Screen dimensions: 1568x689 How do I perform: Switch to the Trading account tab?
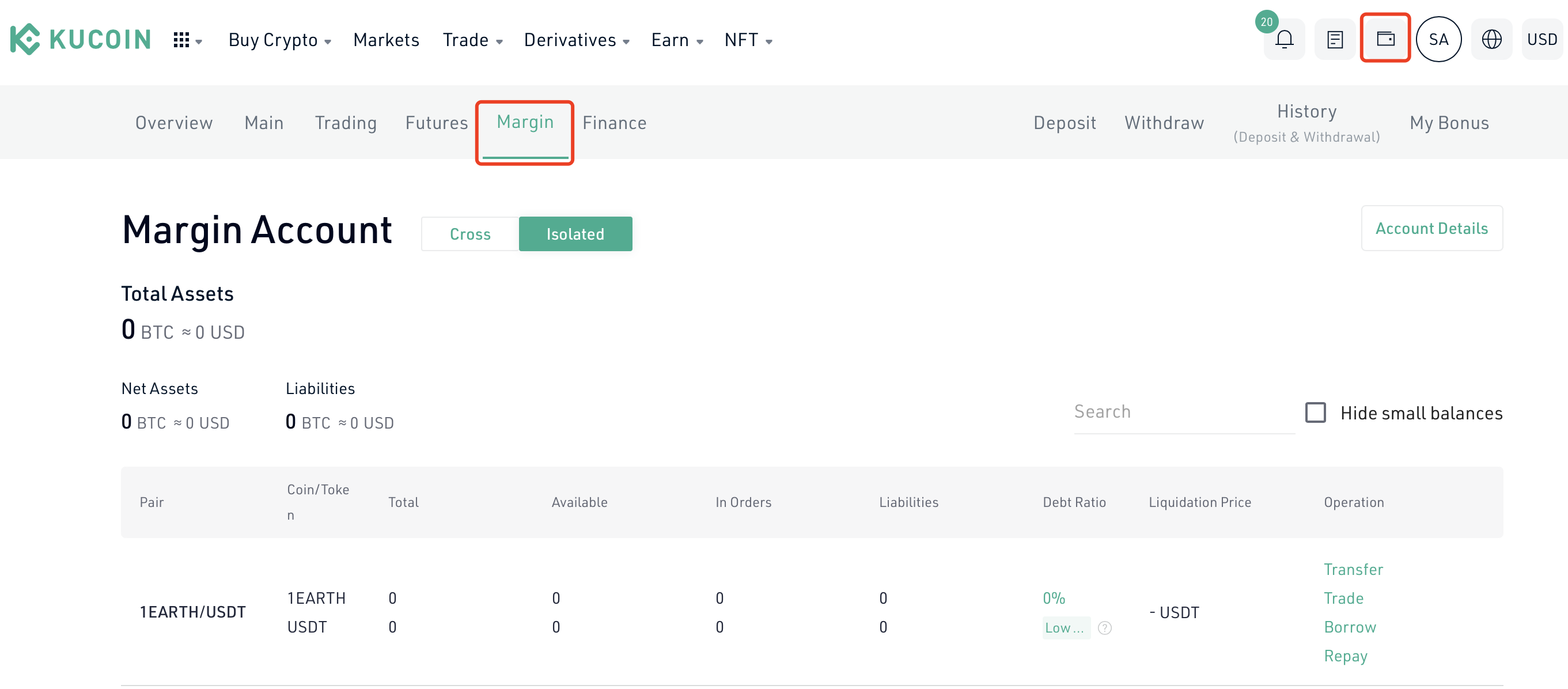346,123
